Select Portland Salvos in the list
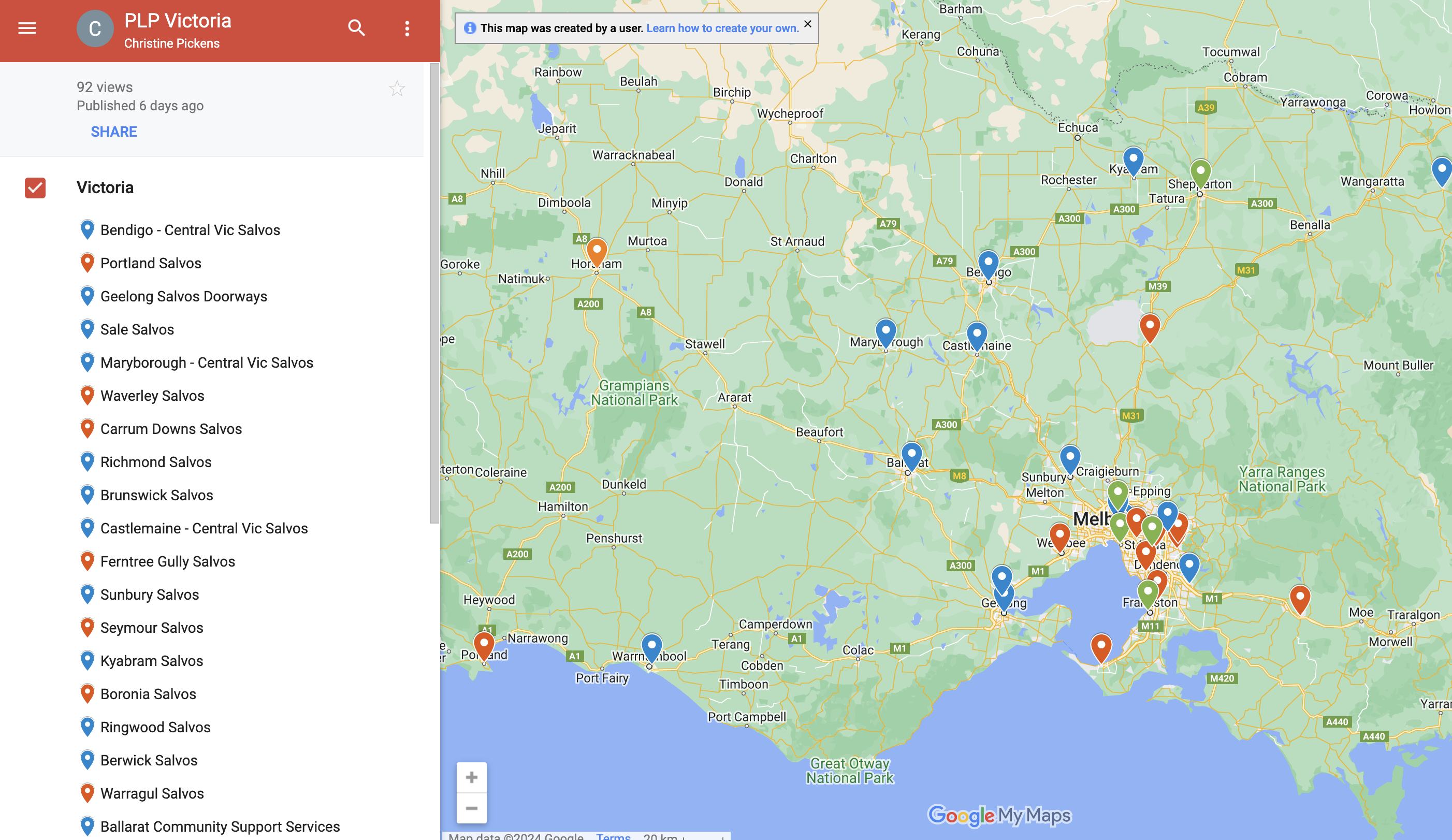 151,263
